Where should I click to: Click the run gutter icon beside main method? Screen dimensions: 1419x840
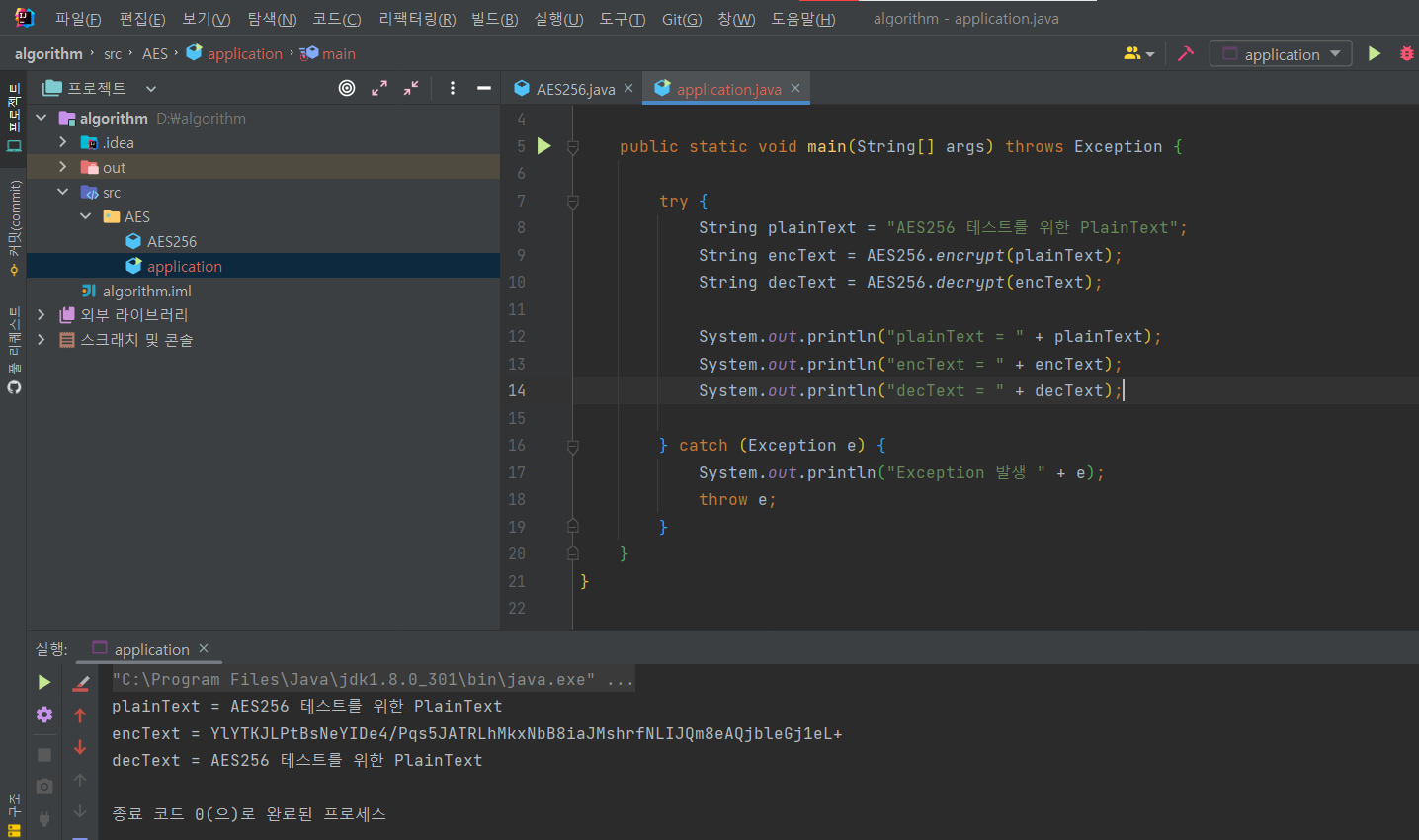click(x=543, y=146)
